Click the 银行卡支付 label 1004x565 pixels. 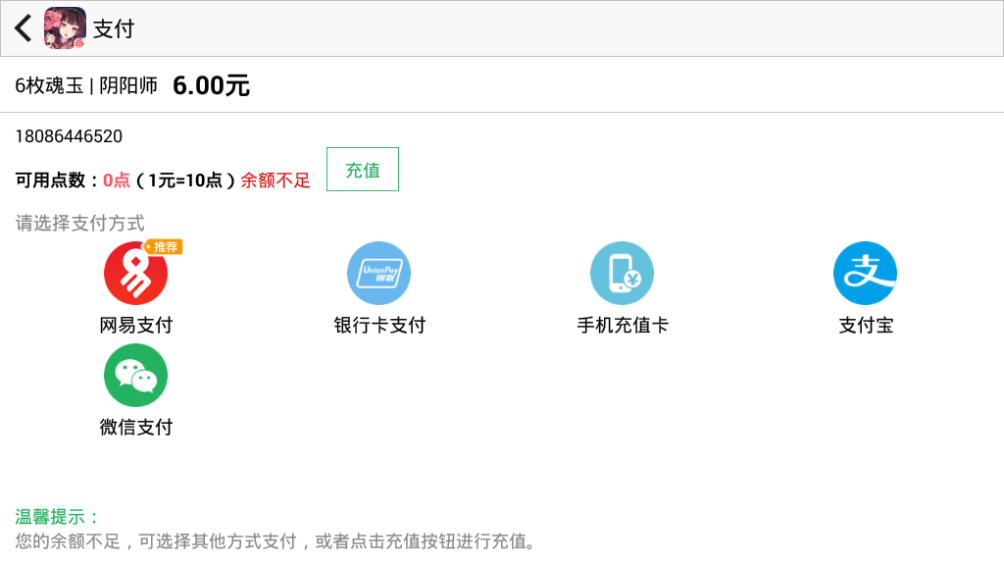pos(379,325)
